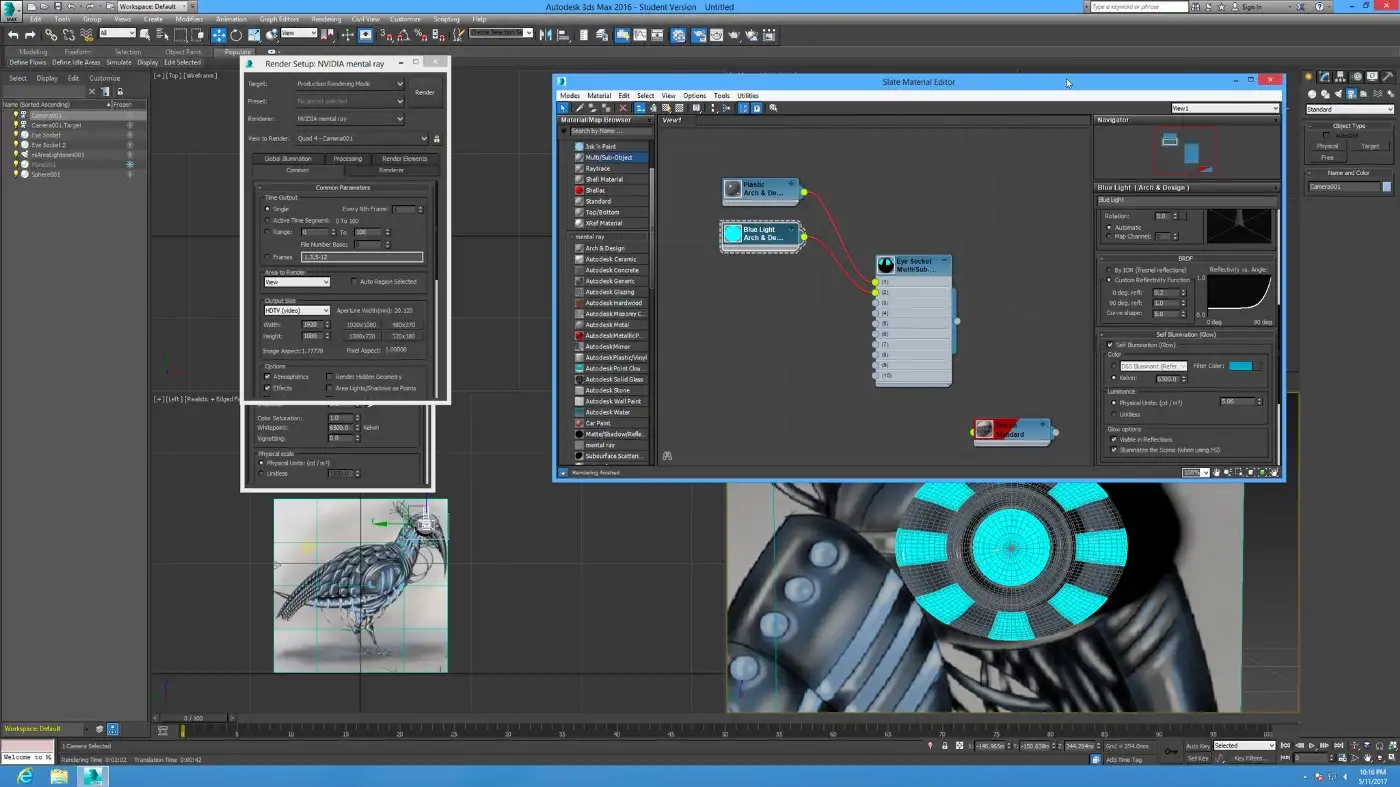
Task: Open File Explorer from the taskbar
Action: [59, 775]
